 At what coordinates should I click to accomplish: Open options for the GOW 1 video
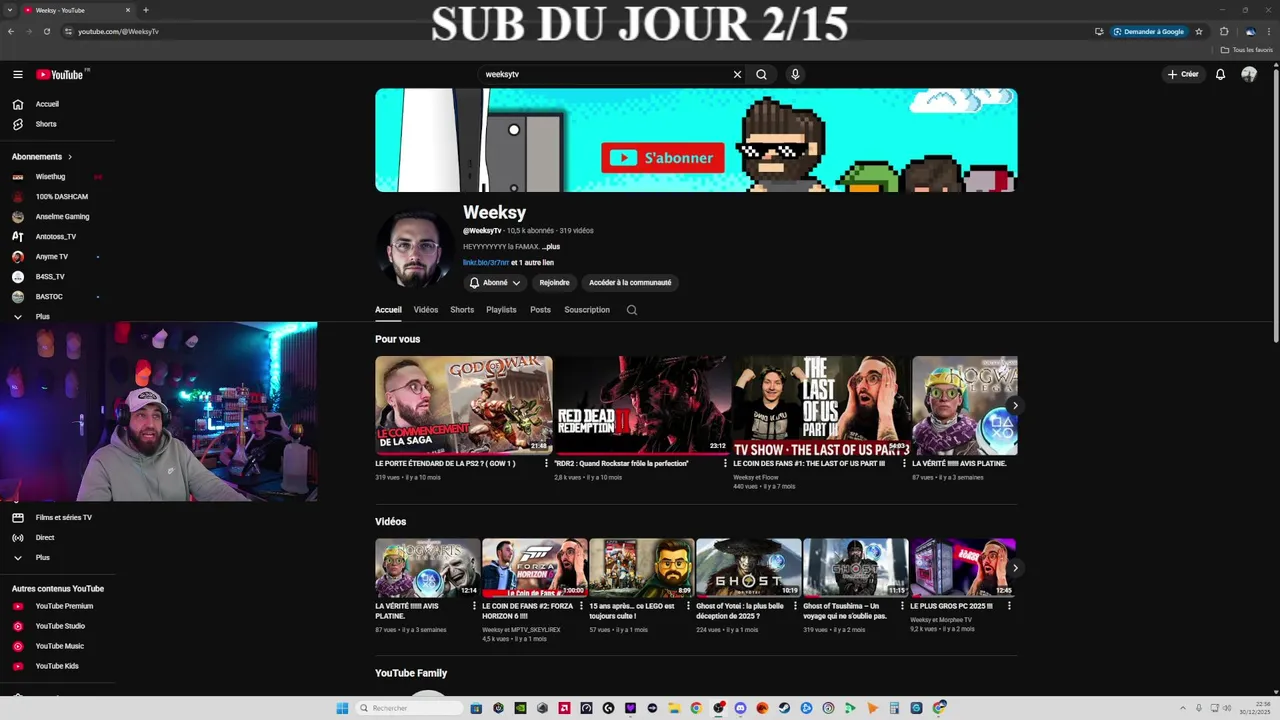pyautogui.click(x=546, y=464)
